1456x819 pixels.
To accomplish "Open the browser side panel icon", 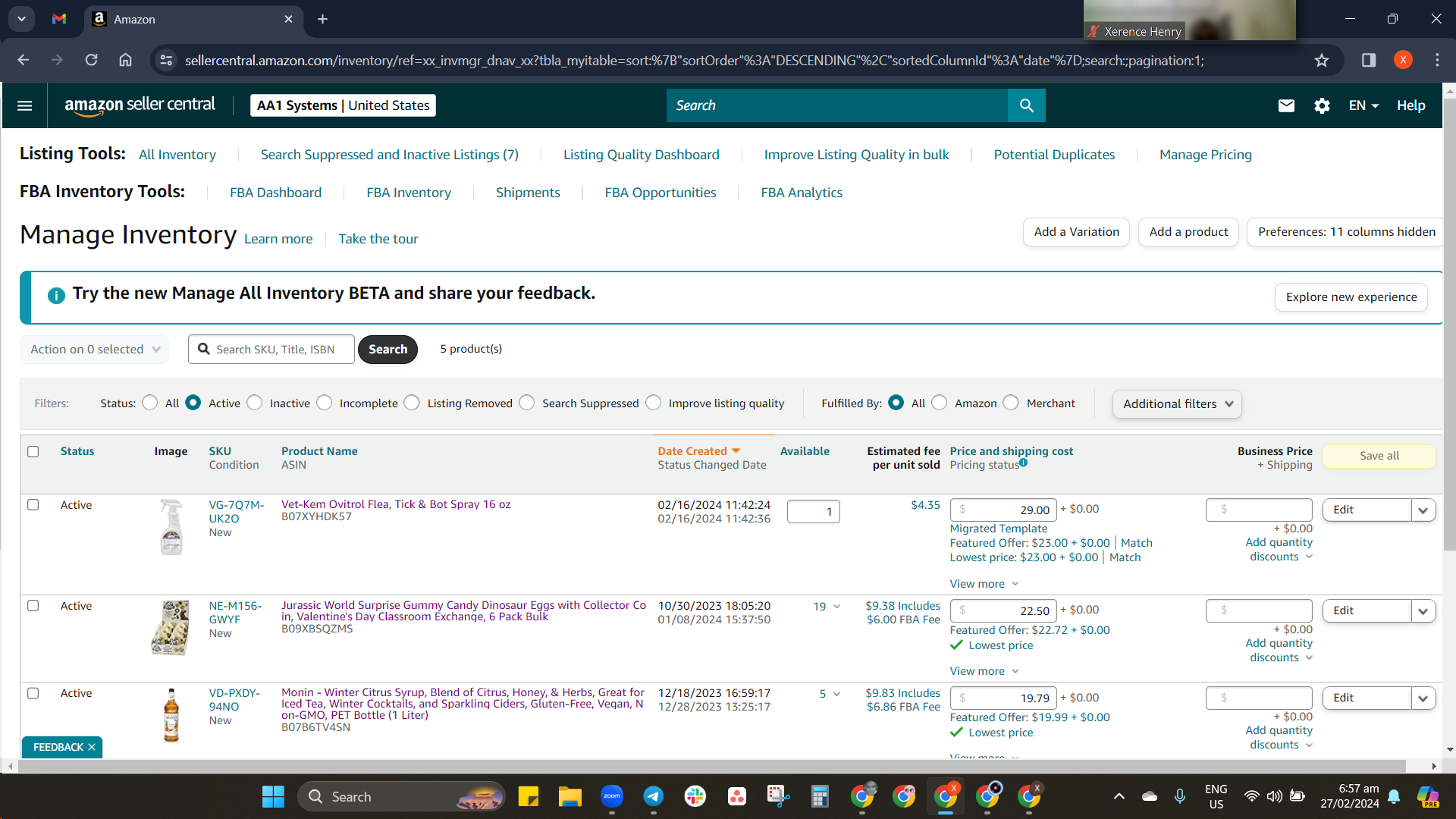I will pyautogui.click(x=1369, y=60).
